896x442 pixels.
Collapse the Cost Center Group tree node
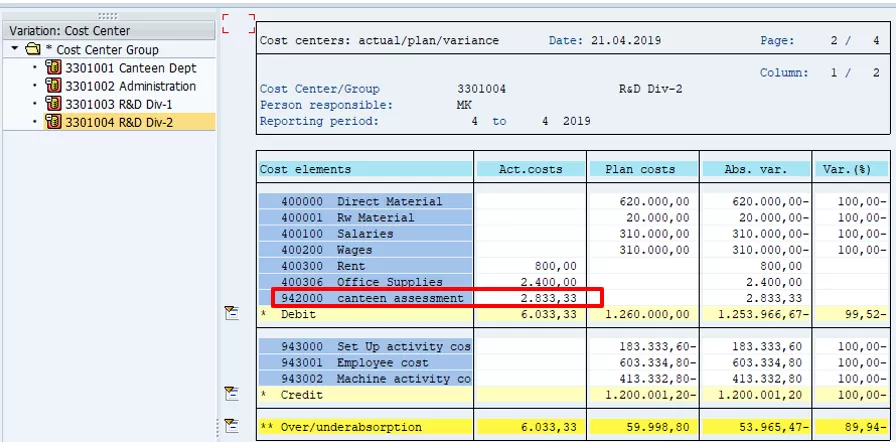coord(15,49)
